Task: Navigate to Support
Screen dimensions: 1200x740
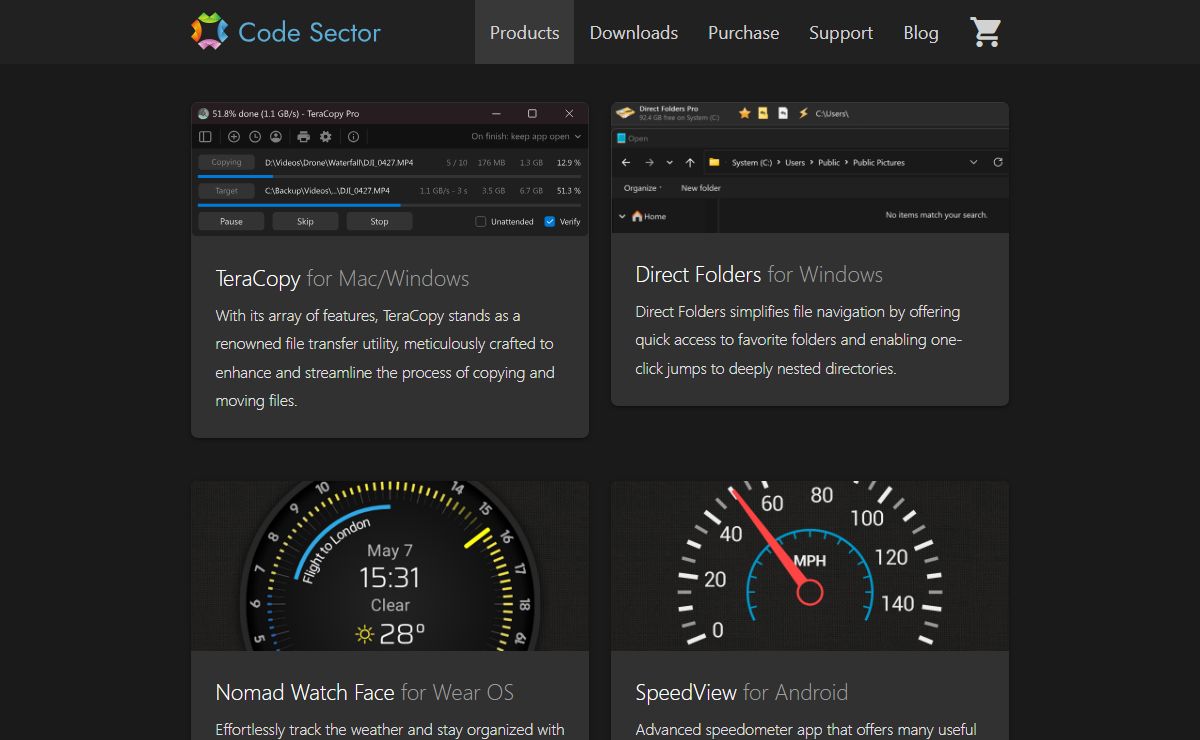Action: (841, 32)
